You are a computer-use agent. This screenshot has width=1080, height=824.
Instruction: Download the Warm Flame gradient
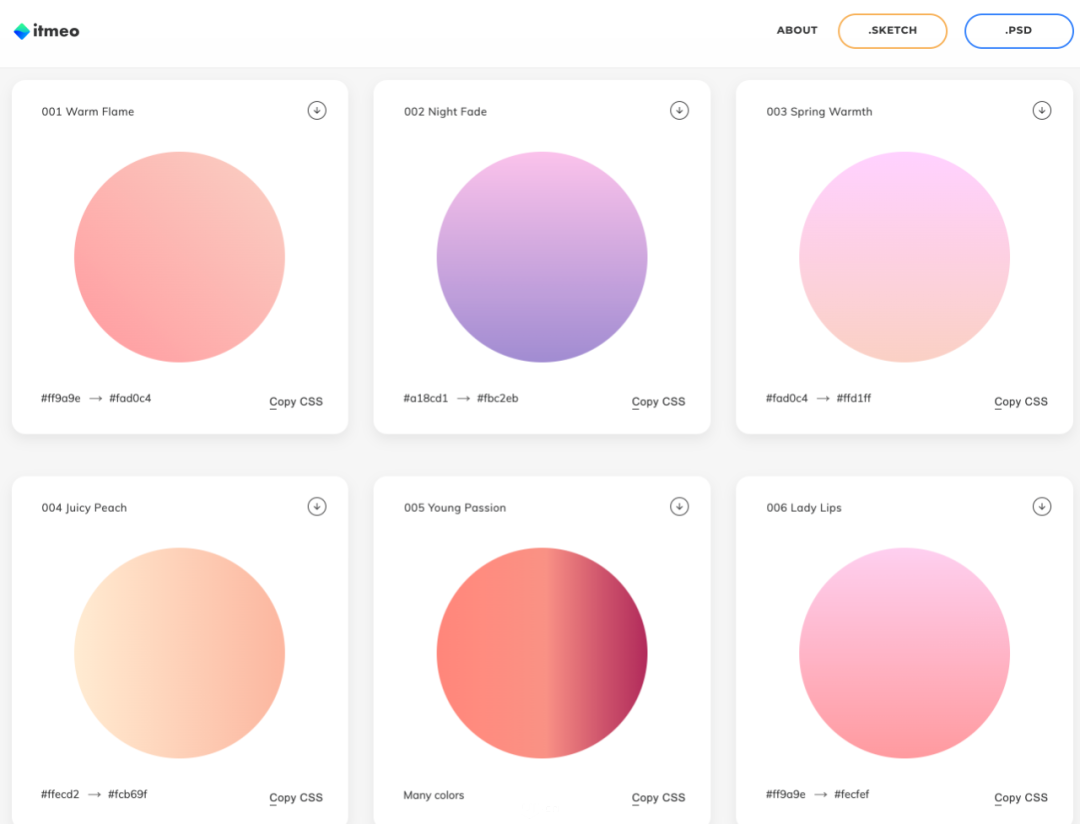tap(317, 110)
